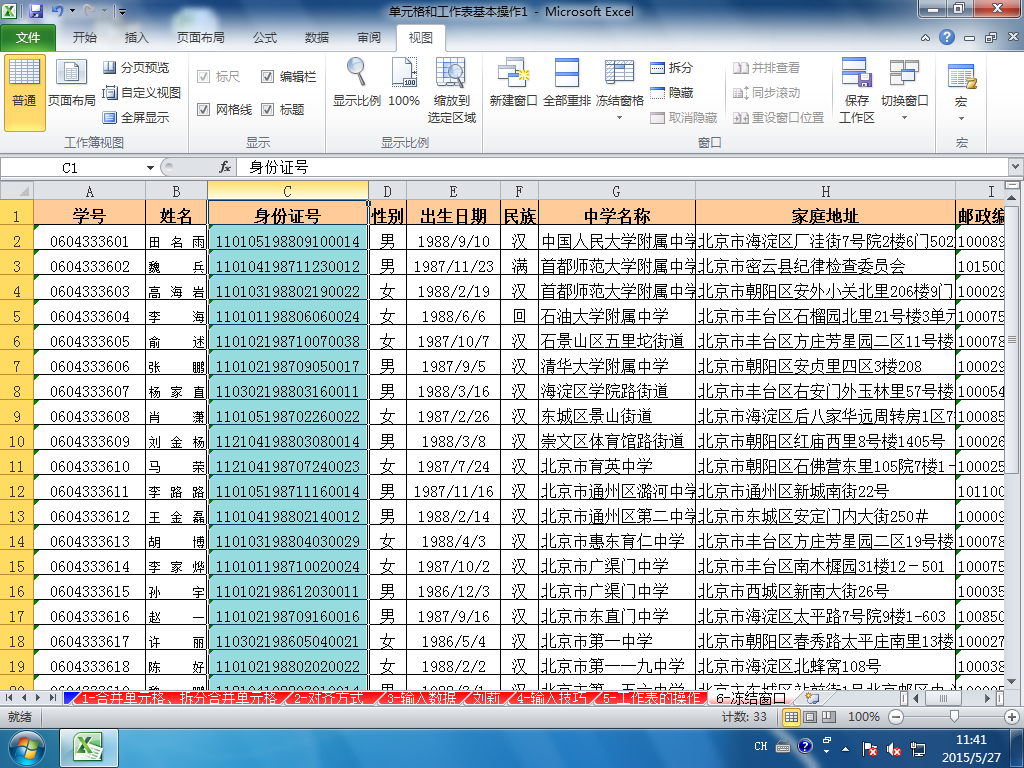
Task: Expand the 切换窗口 switch windows dropdown
Action: tap(904, 118)
